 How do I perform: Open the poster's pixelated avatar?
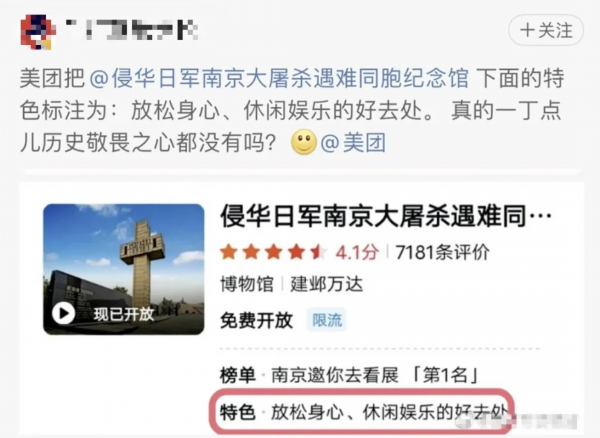click(x=38, y=32)
